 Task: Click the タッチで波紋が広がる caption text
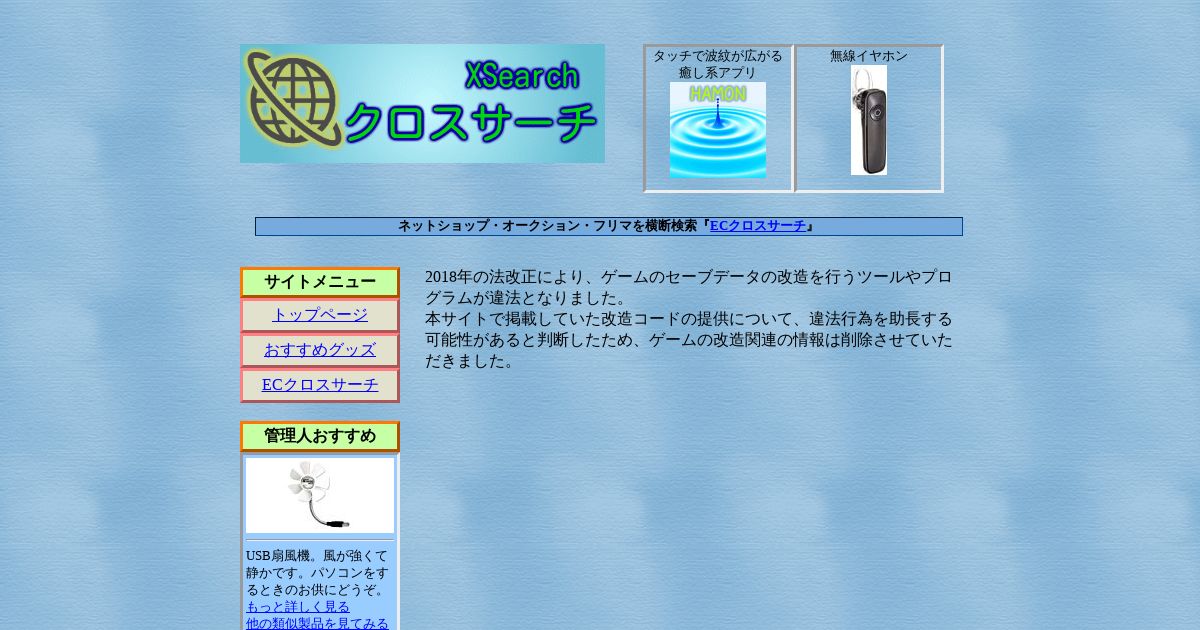click(x=718, y=56)
